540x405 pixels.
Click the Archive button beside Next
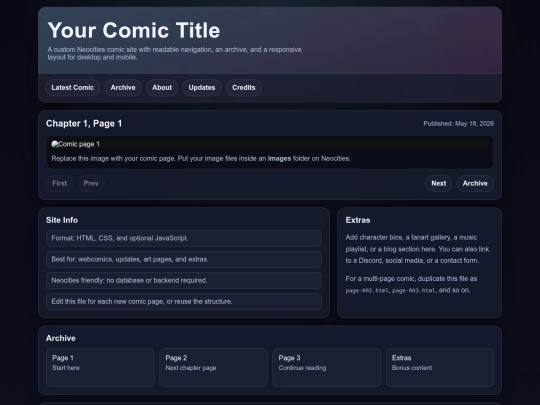475,183
